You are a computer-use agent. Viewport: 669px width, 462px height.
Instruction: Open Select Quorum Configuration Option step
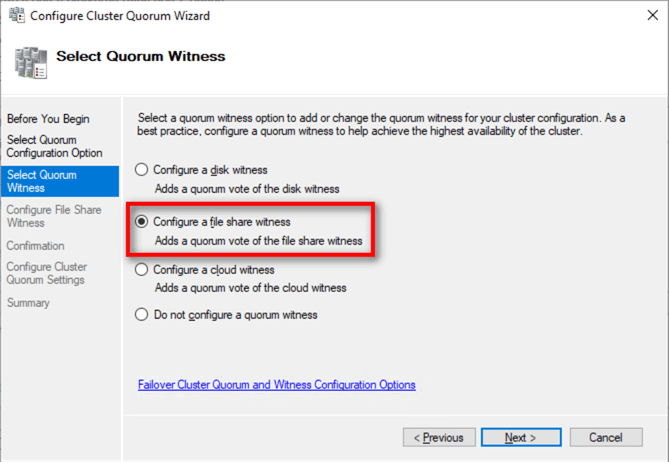tap(54, 146)
